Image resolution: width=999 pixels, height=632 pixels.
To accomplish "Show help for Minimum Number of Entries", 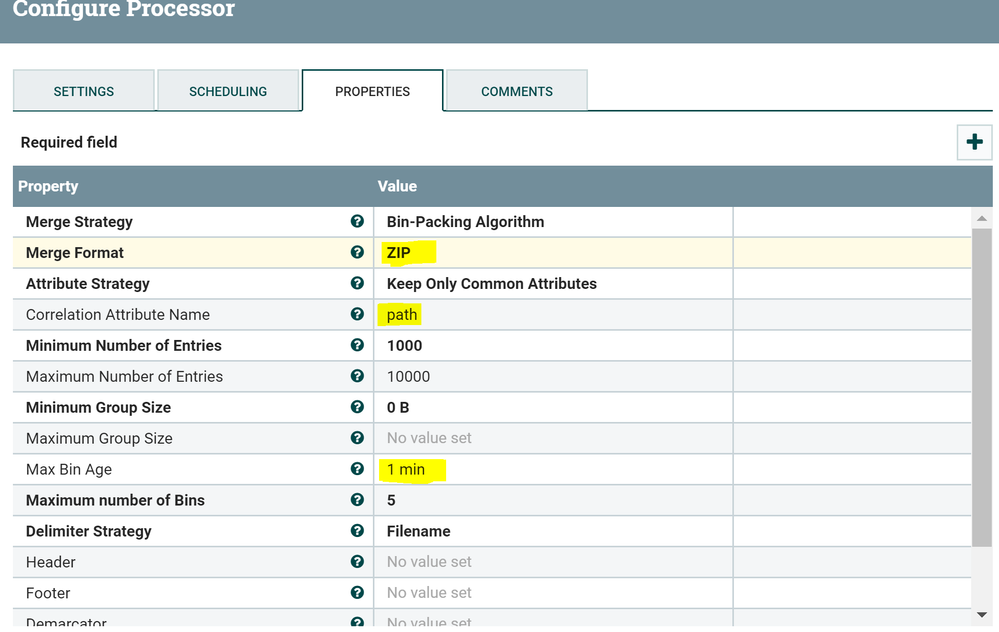I will (357, 345).
